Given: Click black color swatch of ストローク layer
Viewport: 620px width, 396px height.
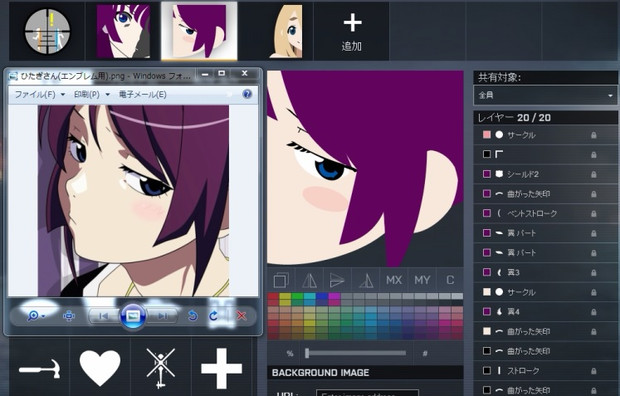Looking at the screenshot, I should pos(487,371).
